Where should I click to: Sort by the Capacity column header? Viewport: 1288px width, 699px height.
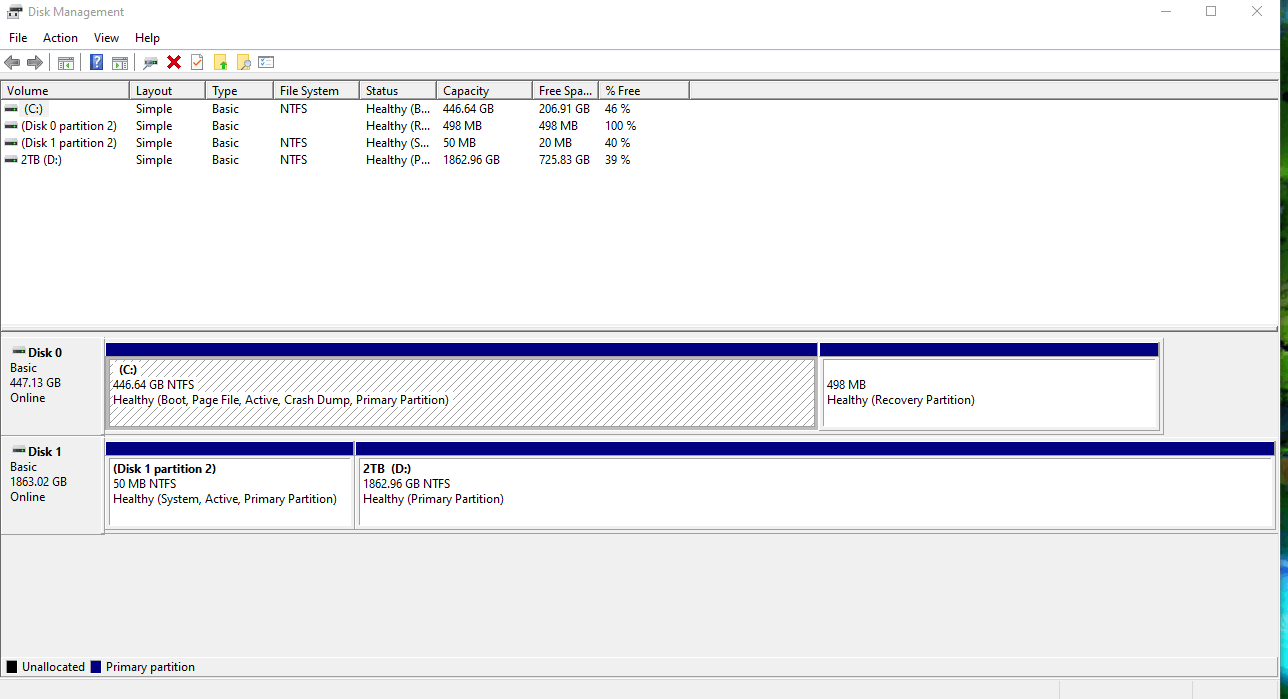tap(484, 90)
